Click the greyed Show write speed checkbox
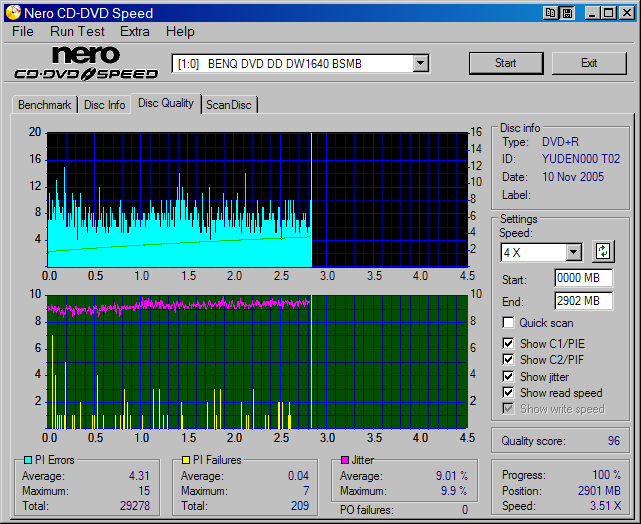This screenshot has height=524, width=641. pos(508,409)
